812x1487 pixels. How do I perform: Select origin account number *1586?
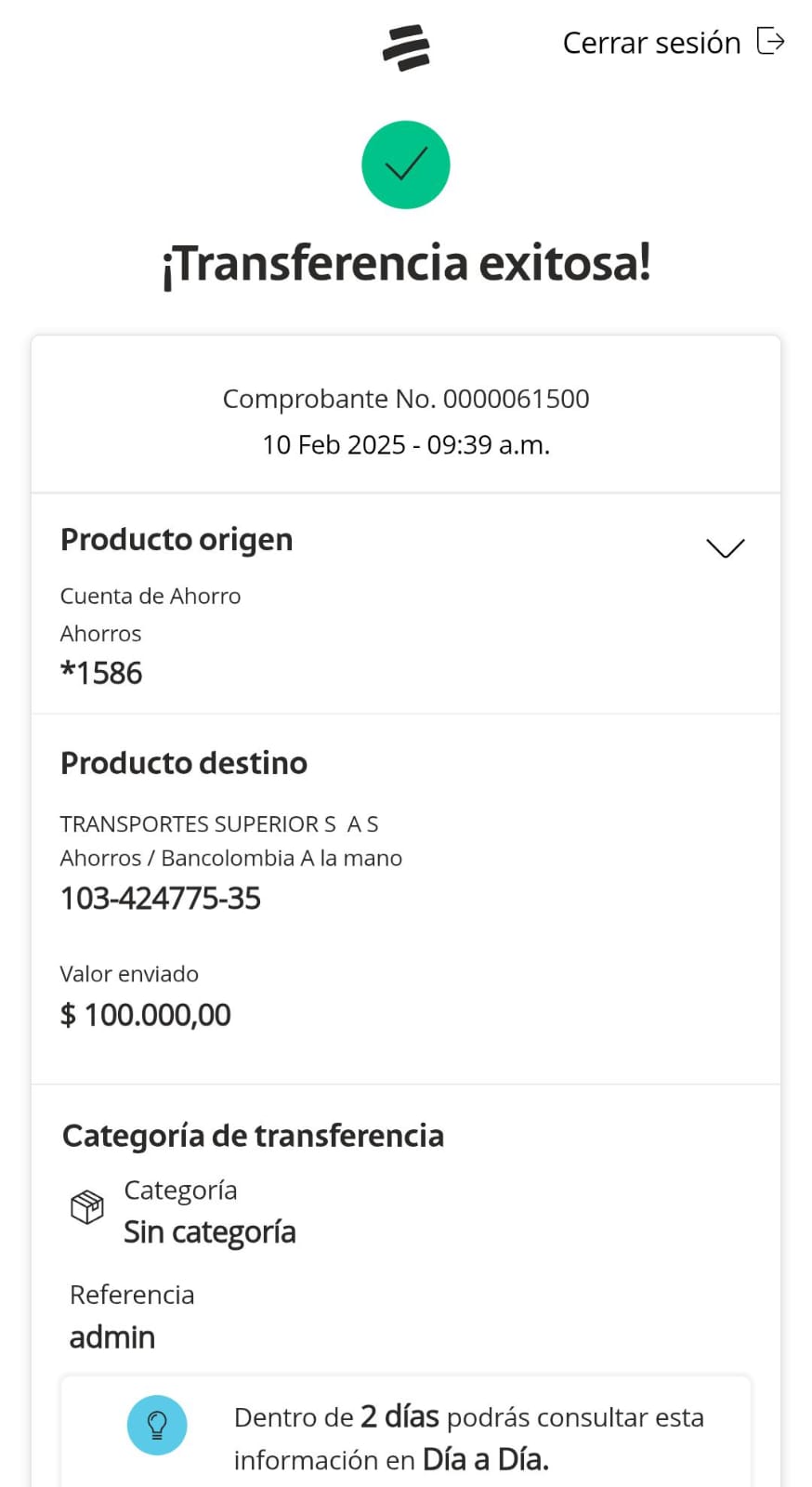coord(101,673)
